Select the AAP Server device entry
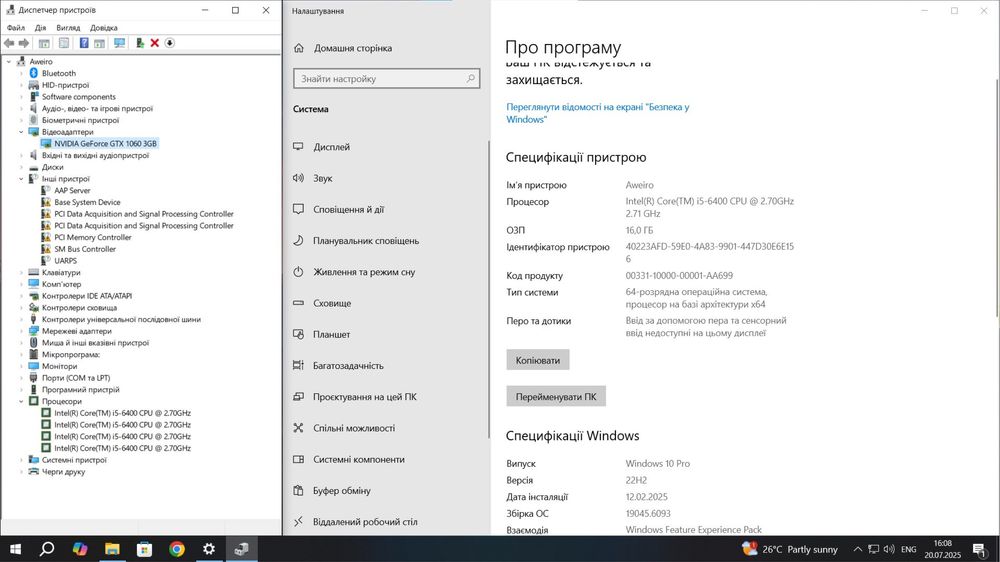 [72, 191]
